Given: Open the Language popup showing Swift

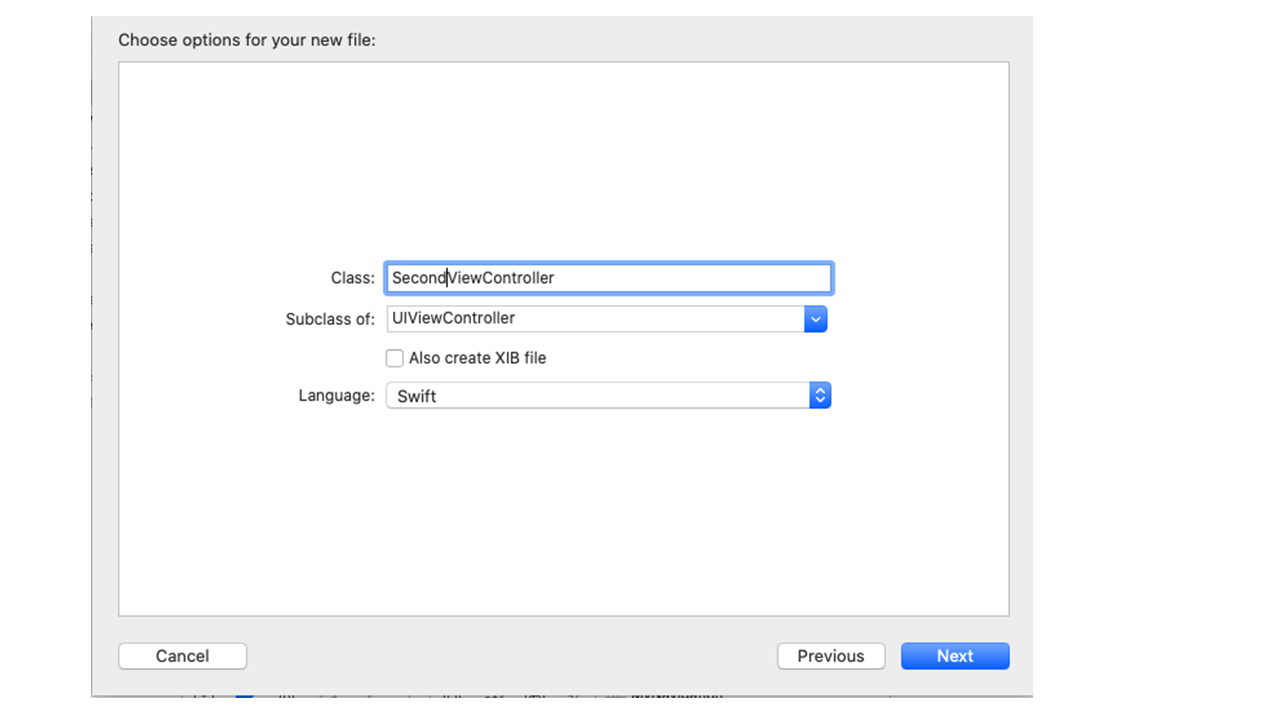Looking at the screenshot, I should point(600,396).
